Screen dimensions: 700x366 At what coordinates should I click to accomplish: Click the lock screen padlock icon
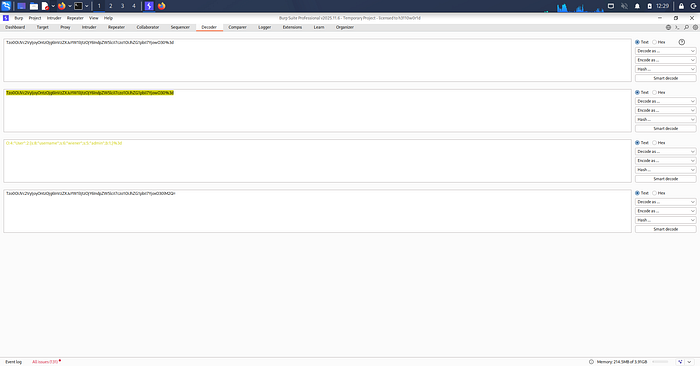(681, 6)
